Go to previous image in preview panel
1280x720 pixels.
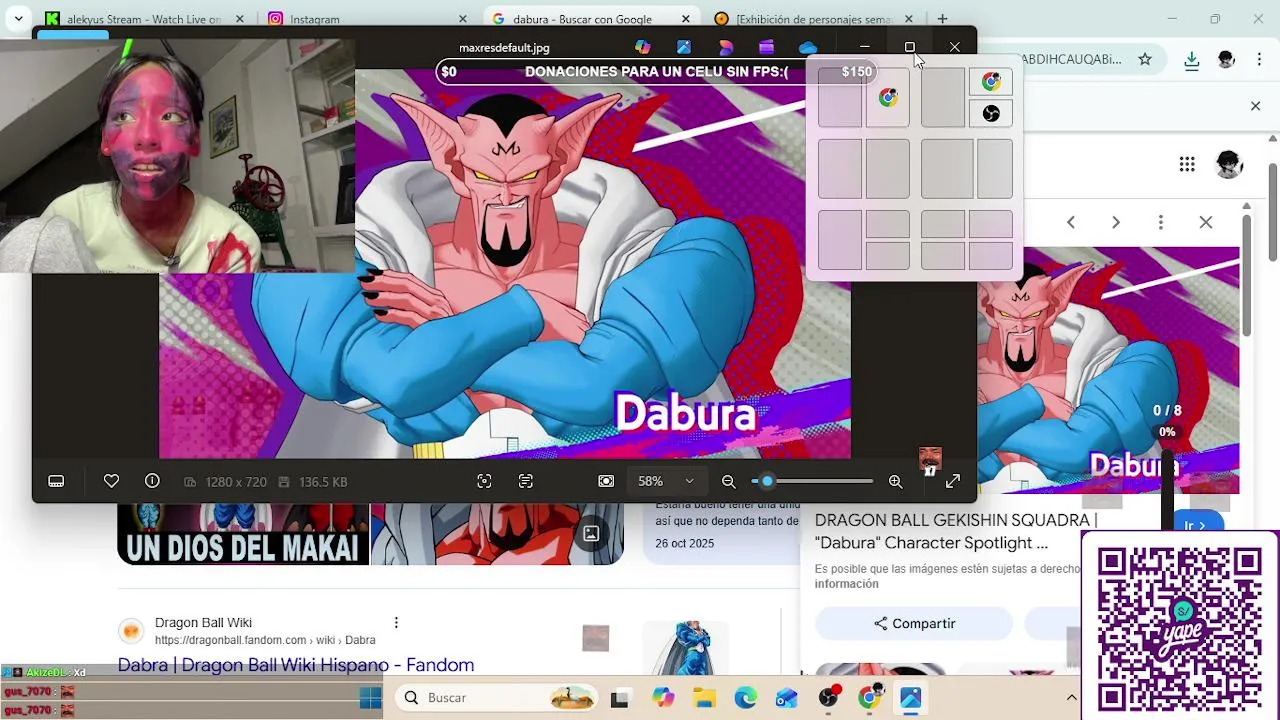click(x=1070, y=222)
